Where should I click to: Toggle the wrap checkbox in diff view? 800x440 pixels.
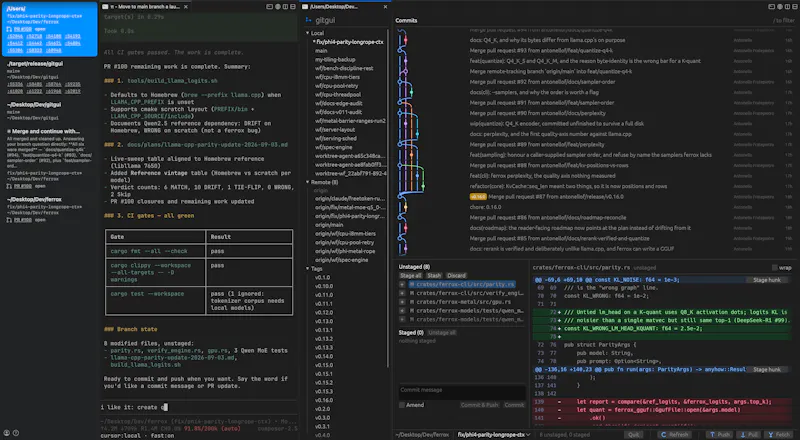[774, 267]
